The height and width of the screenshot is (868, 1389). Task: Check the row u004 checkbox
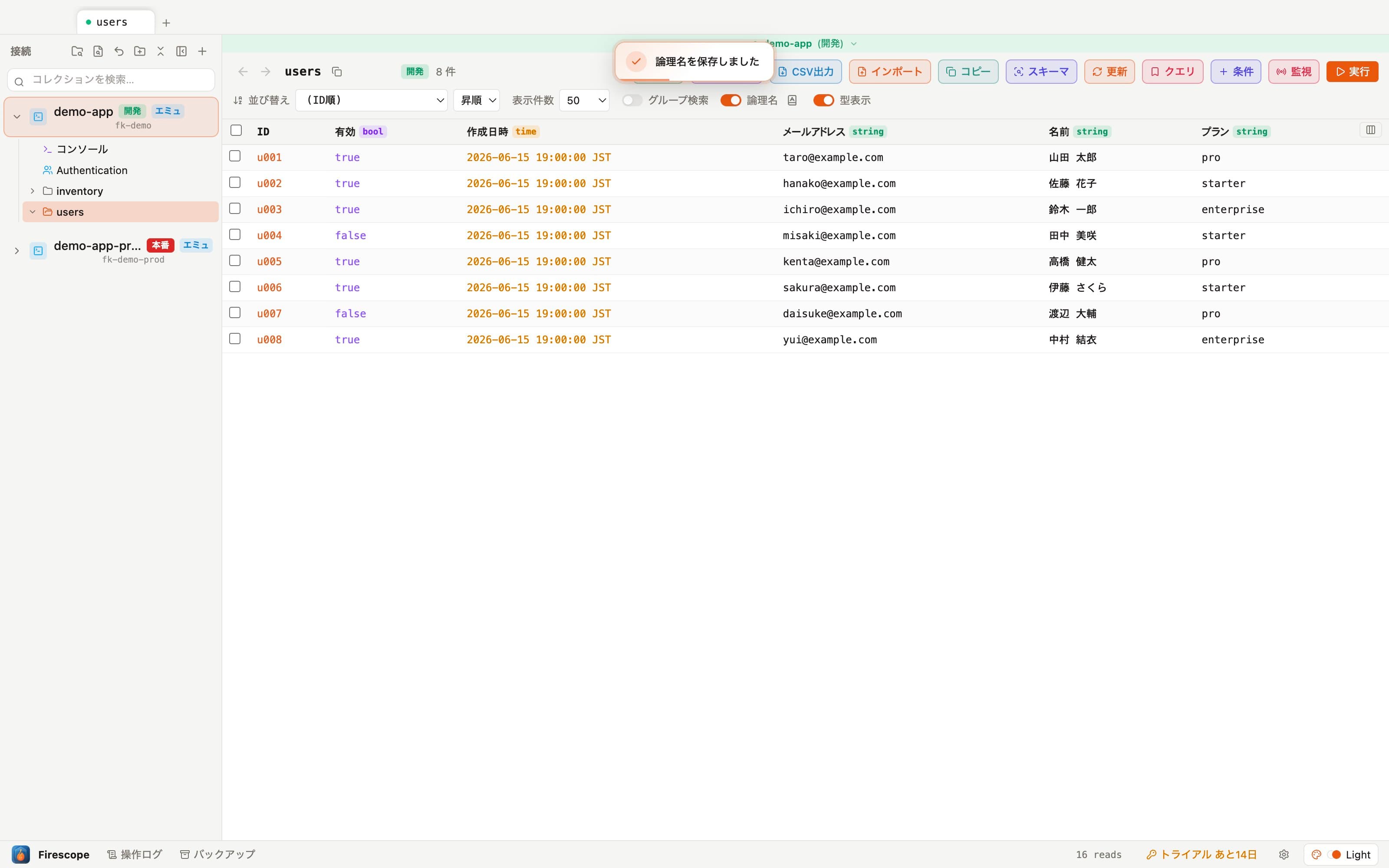[235, 234]
